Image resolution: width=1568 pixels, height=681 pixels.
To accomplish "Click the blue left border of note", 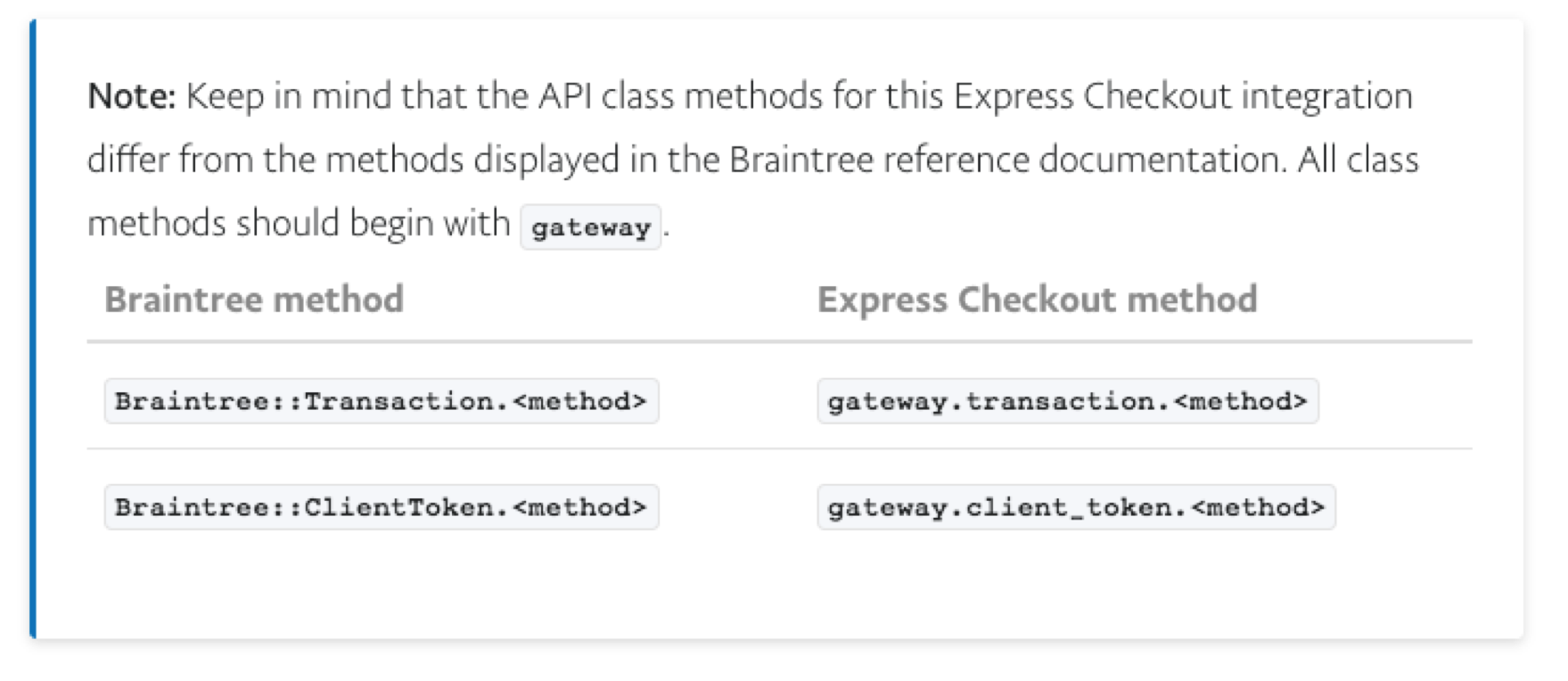I will tap(34, 330).
